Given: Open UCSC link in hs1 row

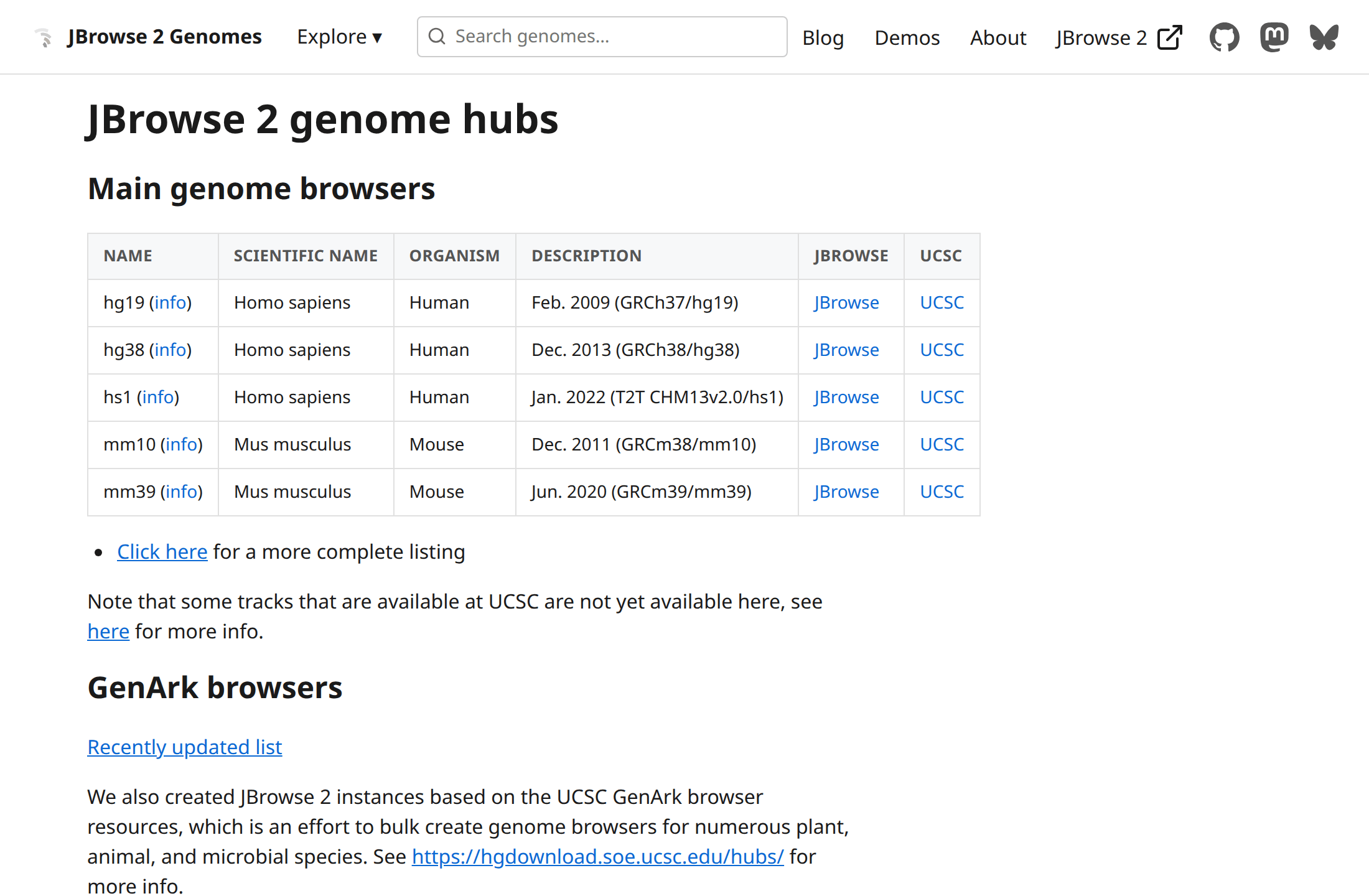Looking at the screenshot, I should point(941,397).
